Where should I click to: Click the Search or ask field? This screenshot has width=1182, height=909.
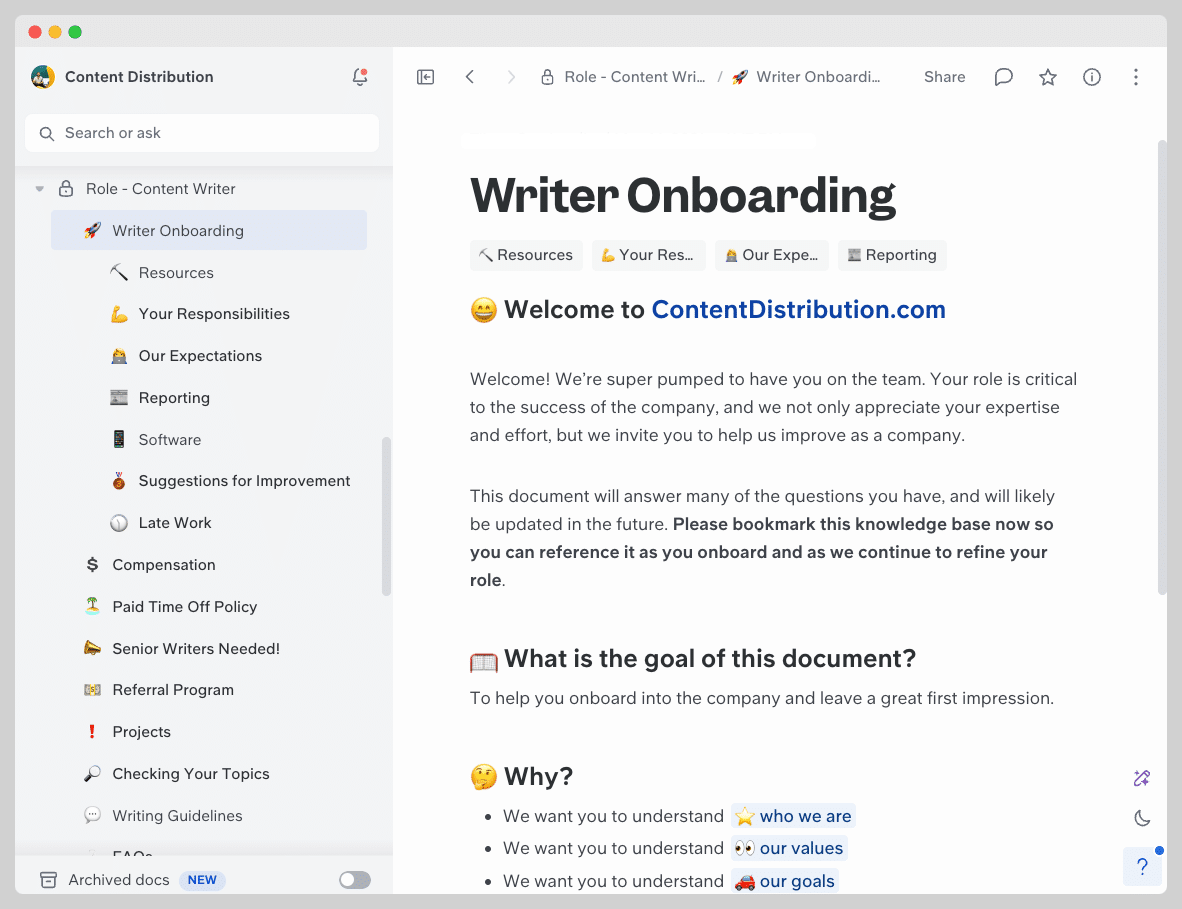coord(202,133)
